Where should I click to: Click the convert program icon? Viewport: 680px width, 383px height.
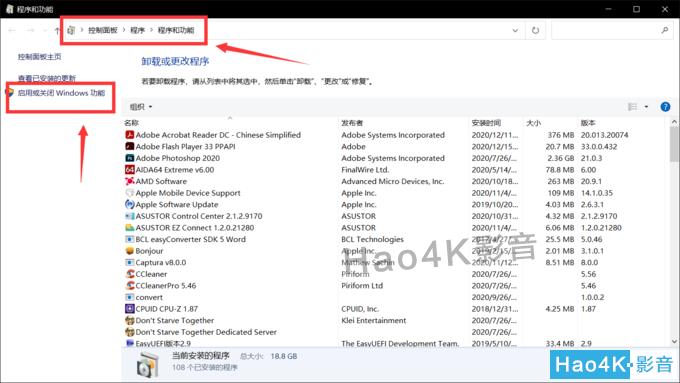[129, 297]
